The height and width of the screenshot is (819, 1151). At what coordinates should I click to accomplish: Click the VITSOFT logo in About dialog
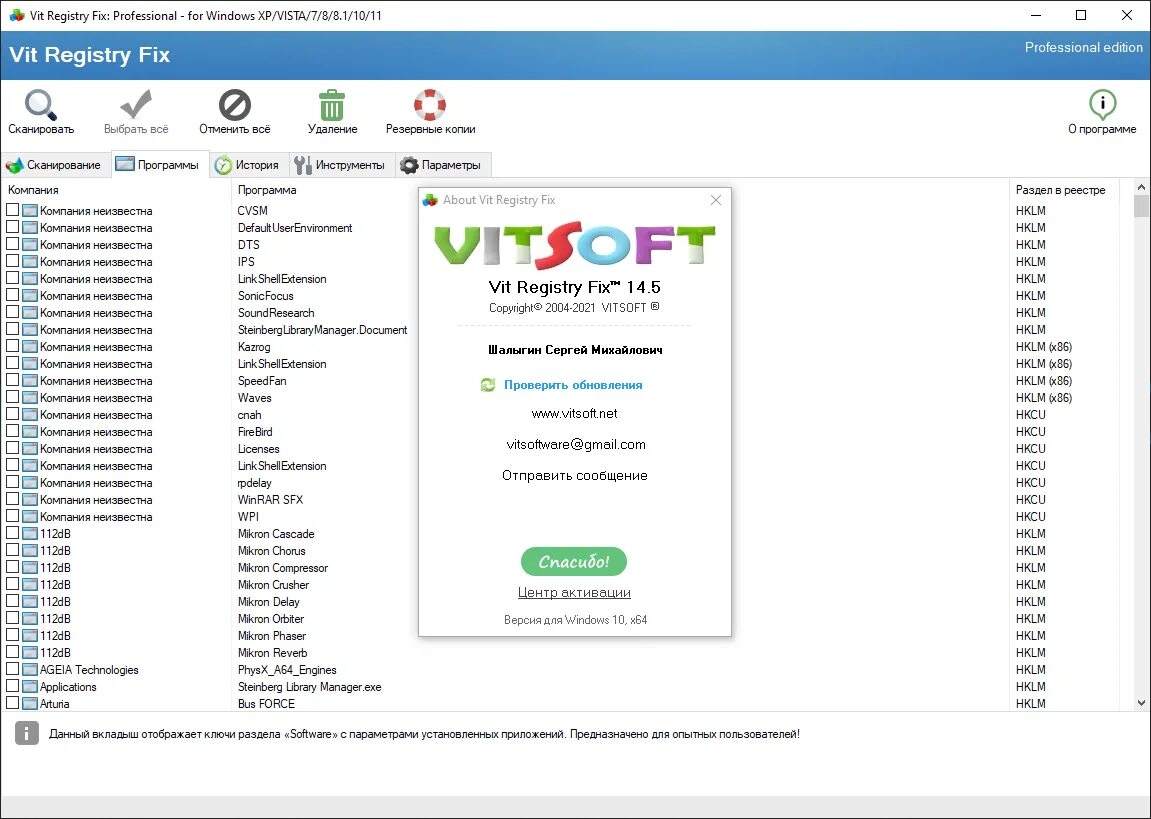[574, 244]
